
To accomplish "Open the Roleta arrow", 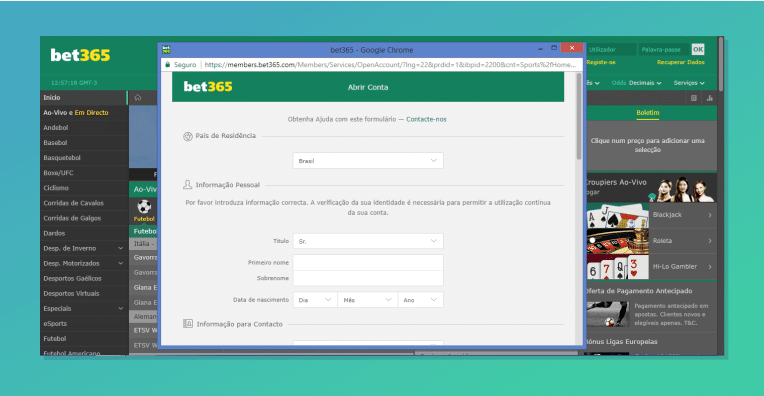I will tap(710, 241).
